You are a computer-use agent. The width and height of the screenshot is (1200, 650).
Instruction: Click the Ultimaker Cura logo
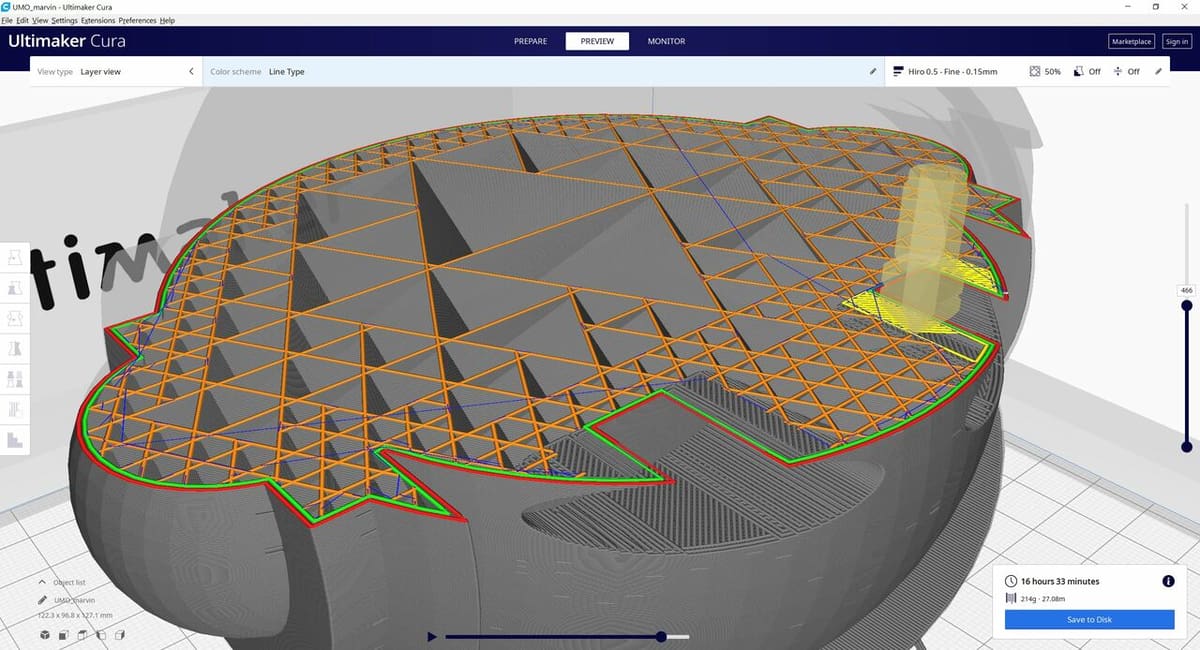[x=66, y=41]
